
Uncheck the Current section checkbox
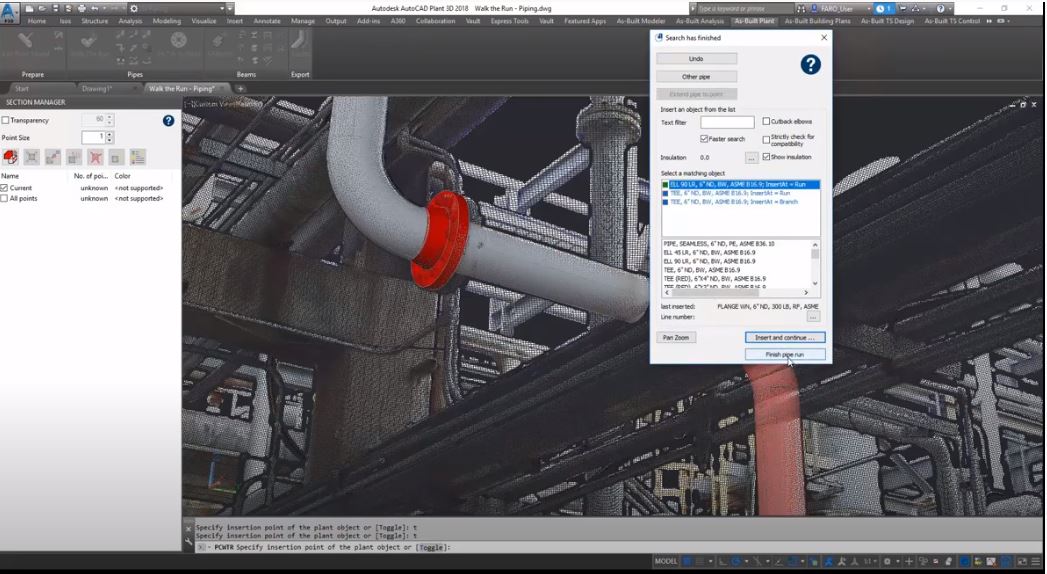5,188
